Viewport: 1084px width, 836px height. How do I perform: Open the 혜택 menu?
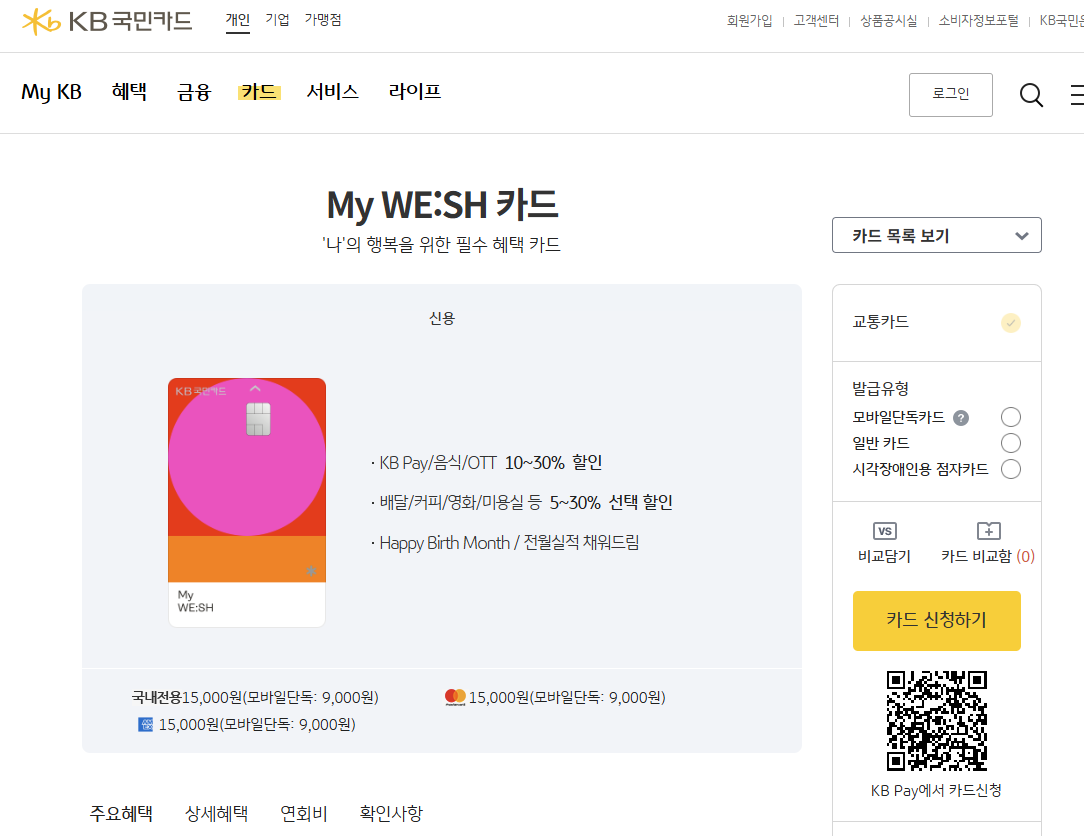(x=129, y=92)
